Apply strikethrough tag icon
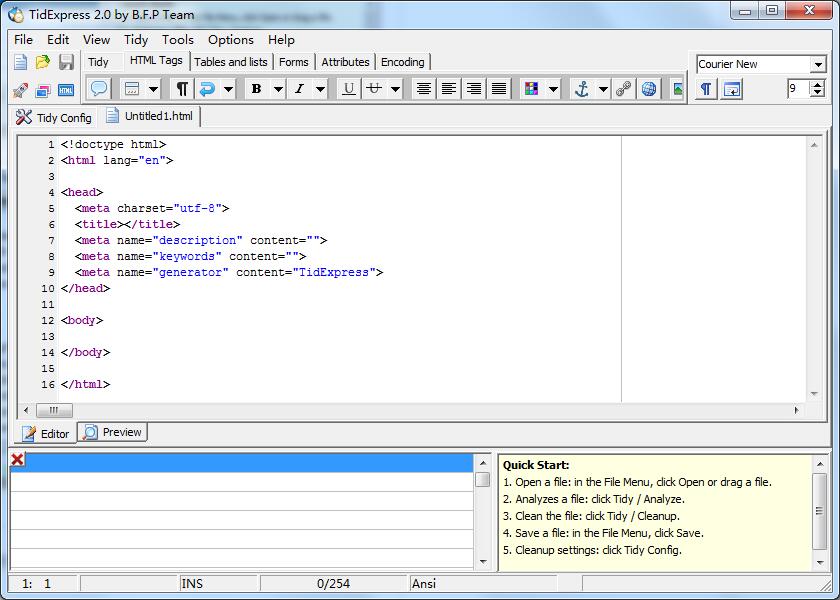 click(374, 88)
